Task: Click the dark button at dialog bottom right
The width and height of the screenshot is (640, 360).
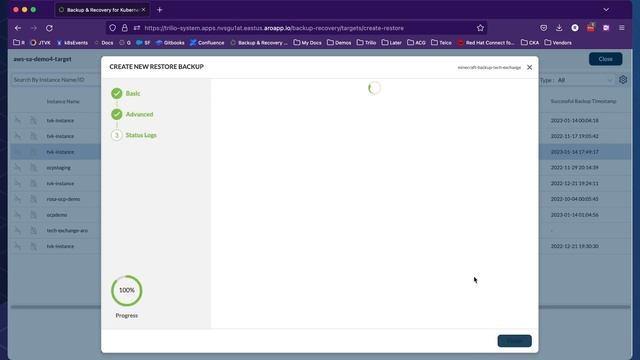Action: (514, 341)
